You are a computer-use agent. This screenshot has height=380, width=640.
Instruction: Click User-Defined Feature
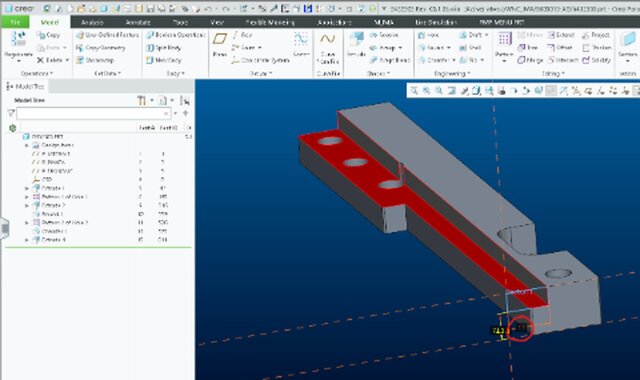[x=107, y=35]
